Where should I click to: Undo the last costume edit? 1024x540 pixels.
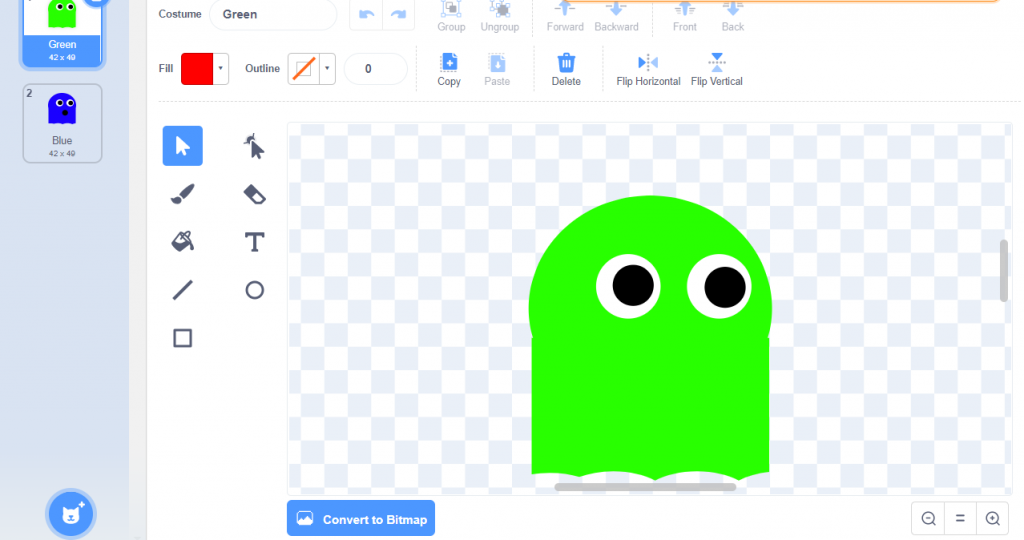tap(366, 14)
